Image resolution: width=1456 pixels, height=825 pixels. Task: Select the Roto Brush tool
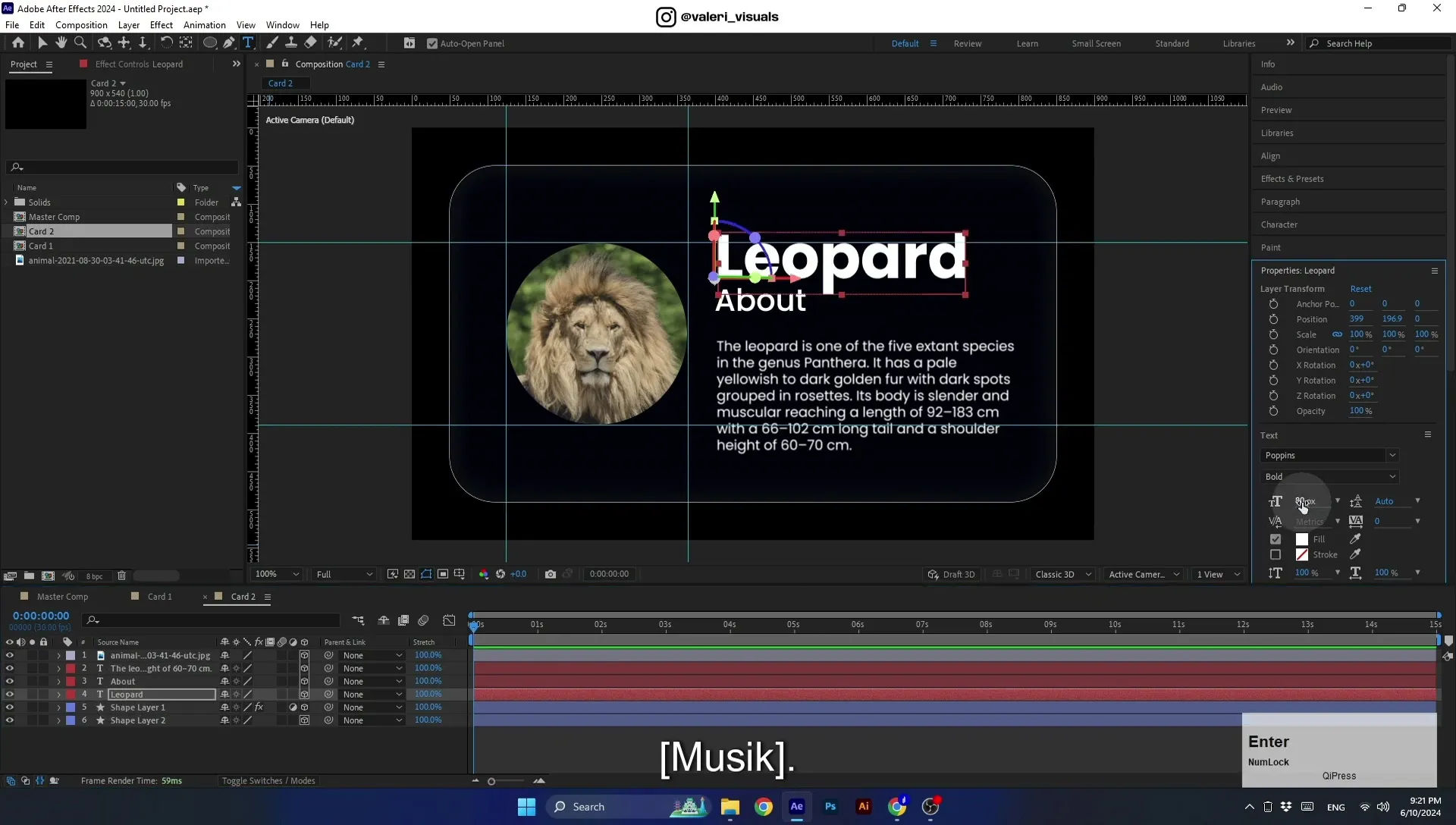pos(334,43)
